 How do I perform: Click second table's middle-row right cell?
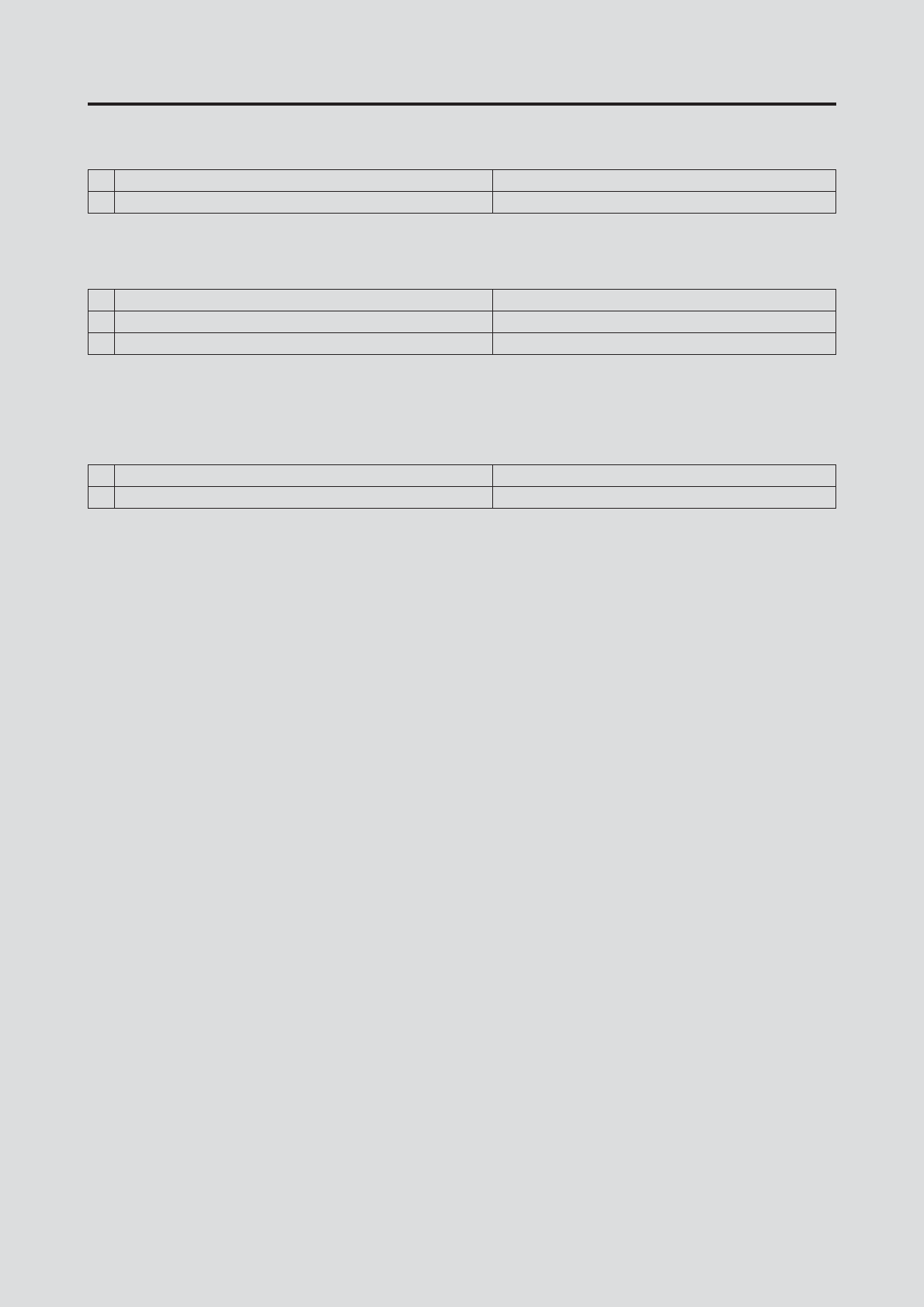pos(665,322)
